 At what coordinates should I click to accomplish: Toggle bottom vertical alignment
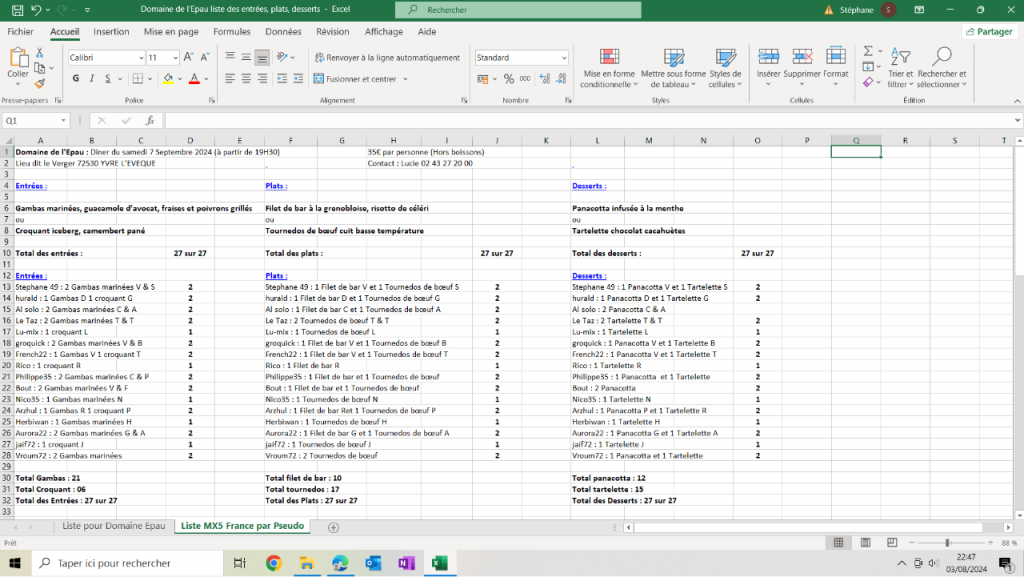[262, 57]
